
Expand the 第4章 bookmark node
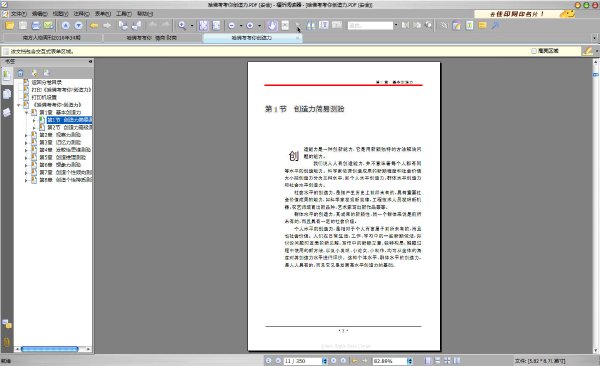(26, 150)
